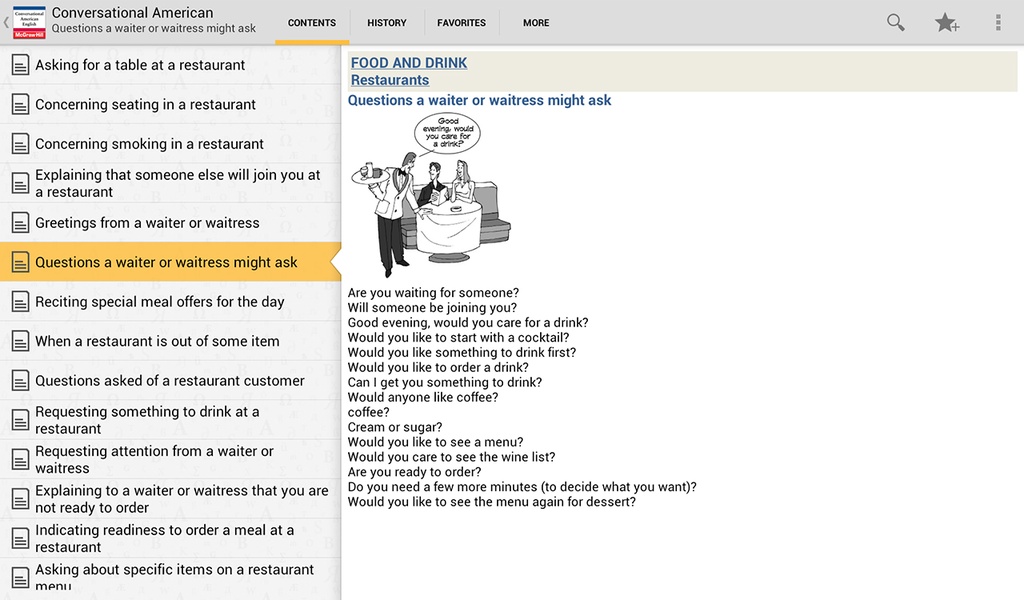This screenshot has height=600, width=1024.
Task: Tap 'Can I get you something to drink?'
Action: point(445,383)
